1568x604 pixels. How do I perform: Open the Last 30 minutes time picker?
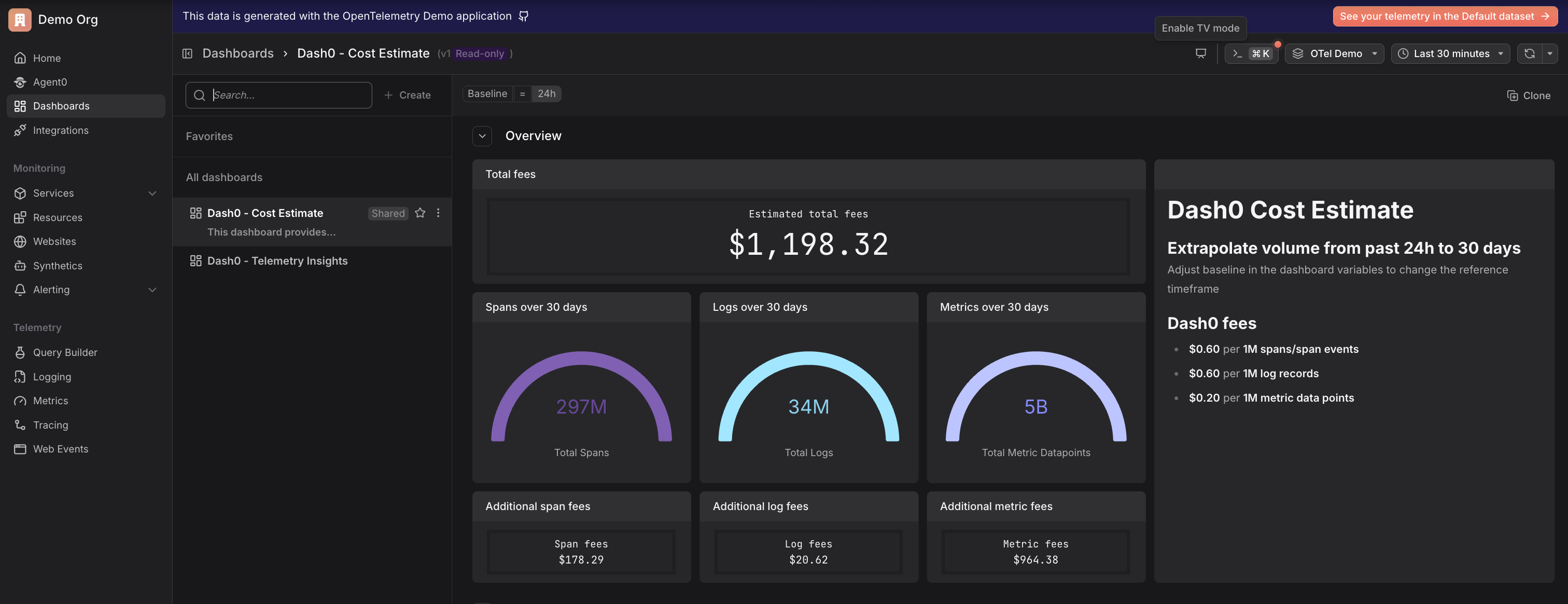1450,53
